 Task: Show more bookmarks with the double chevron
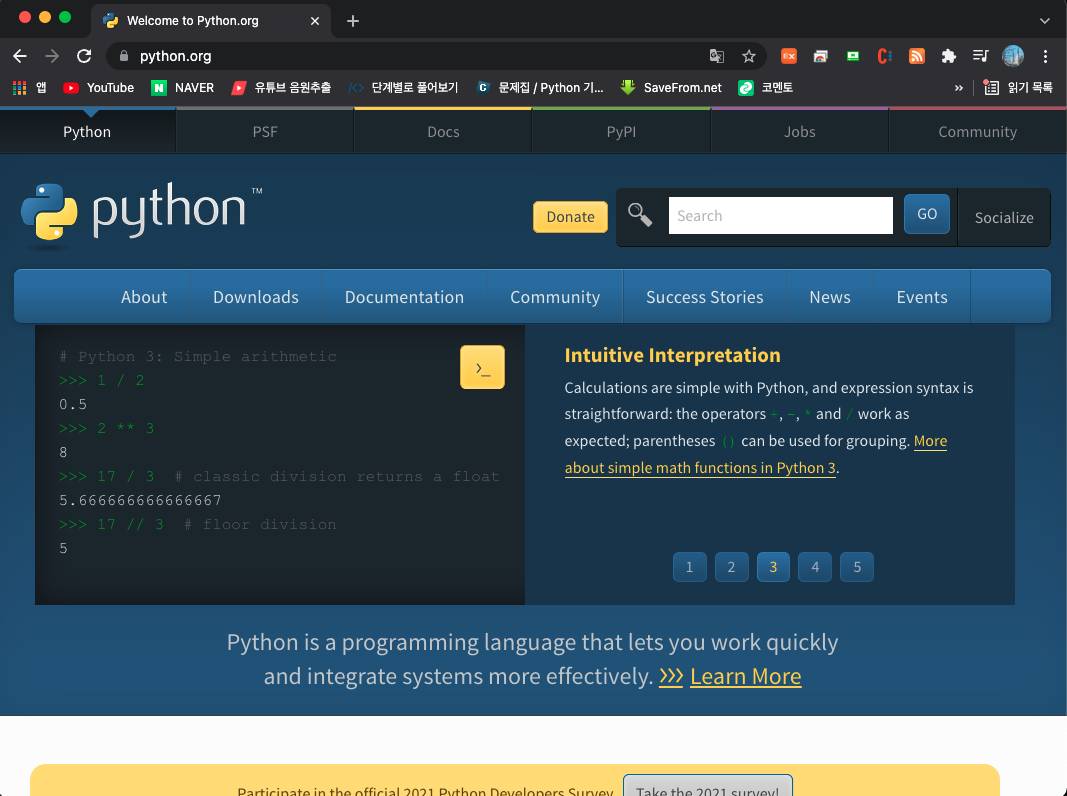(x=959, y=88)
